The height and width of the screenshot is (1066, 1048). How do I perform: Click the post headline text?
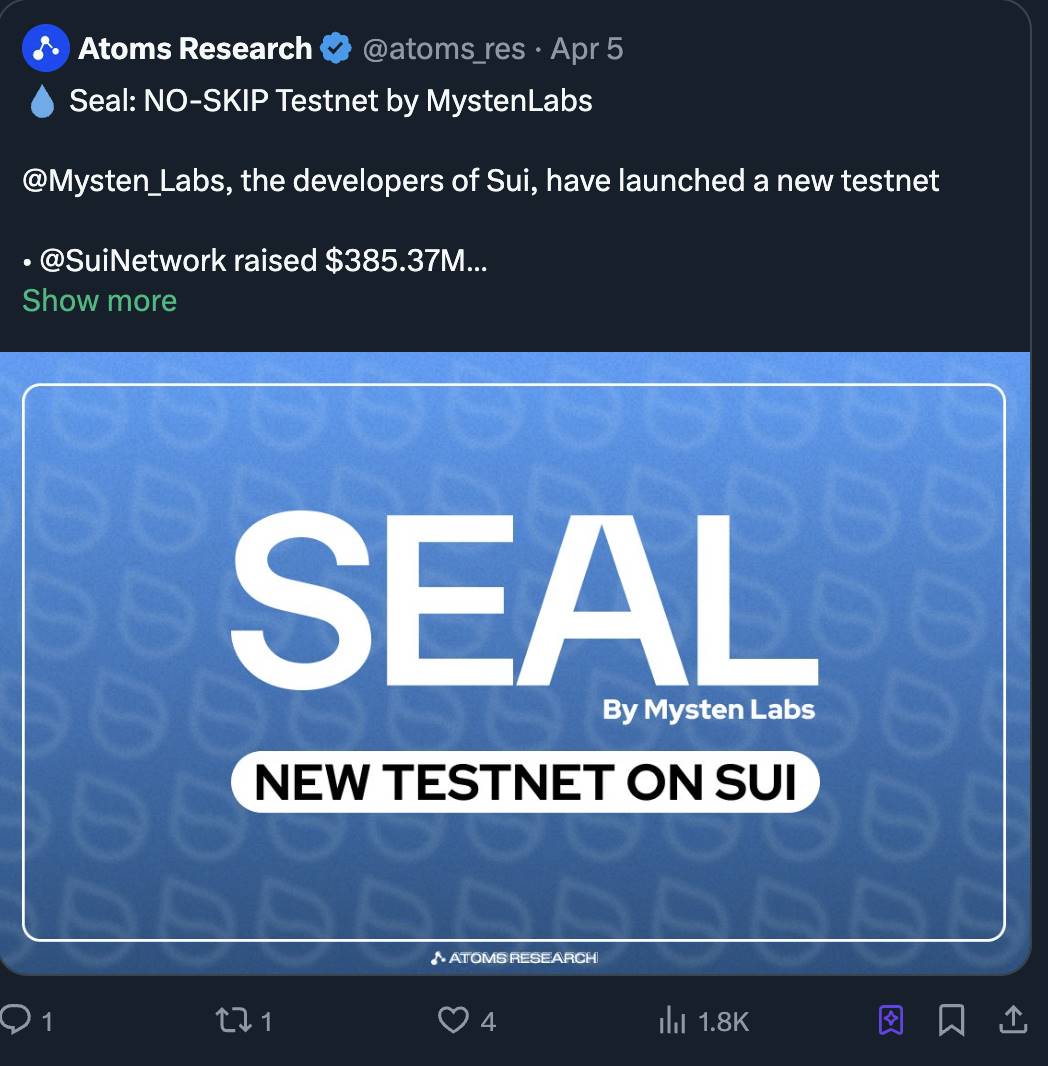[330, 101]
